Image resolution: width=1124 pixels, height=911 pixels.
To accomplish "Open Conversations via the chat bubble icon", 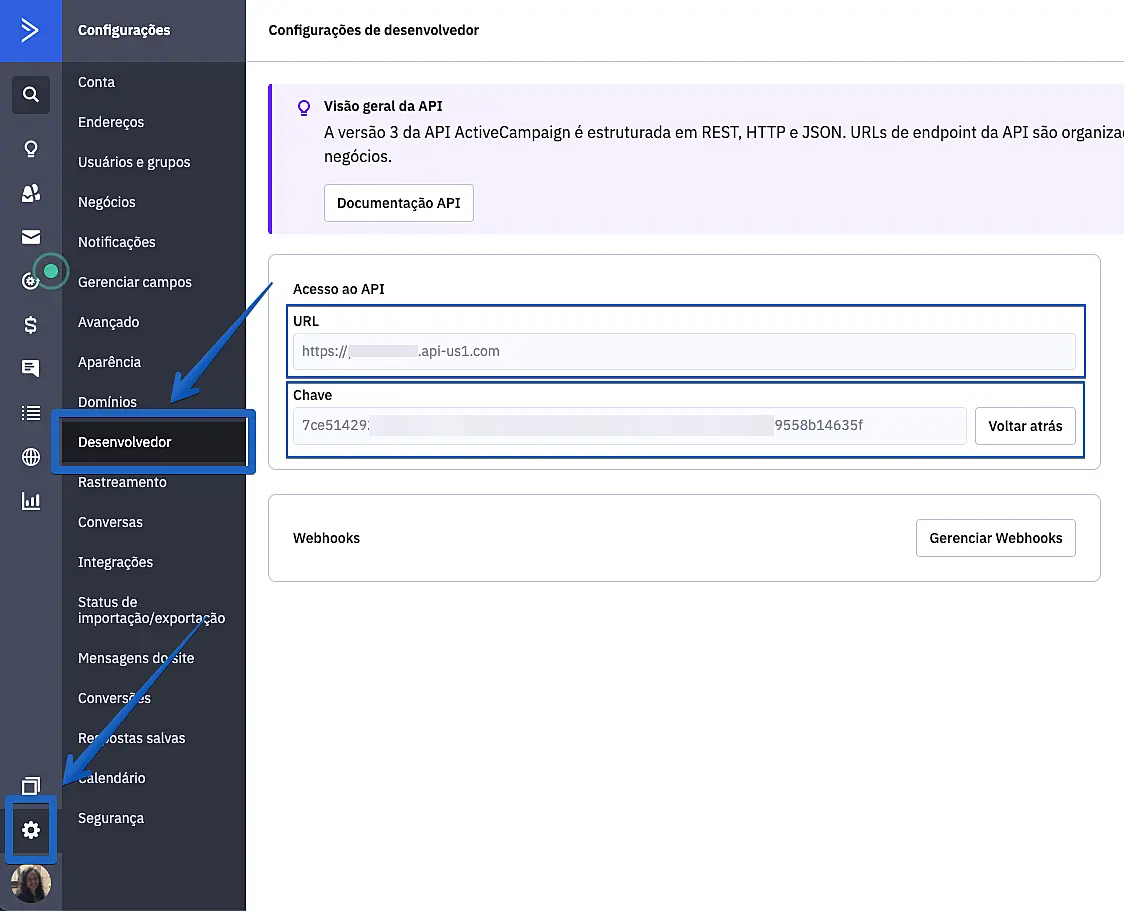I will pyautogui.click(x=31, y=368).
